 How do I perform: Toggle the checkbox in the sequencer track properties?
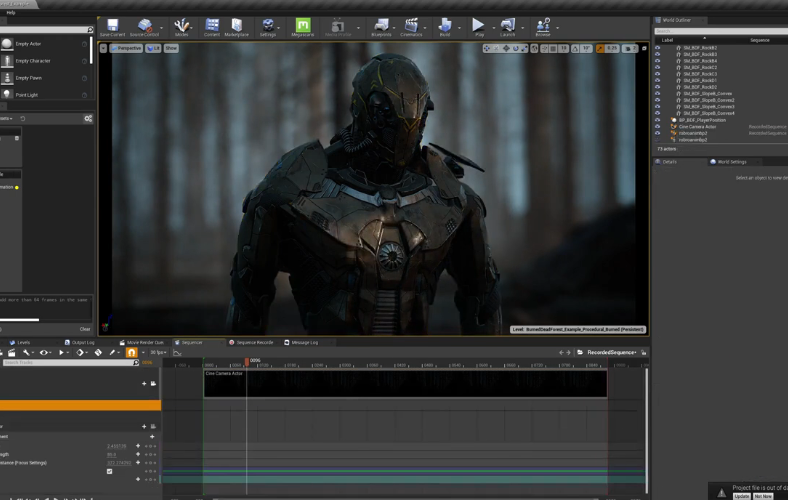click(110, 471)
